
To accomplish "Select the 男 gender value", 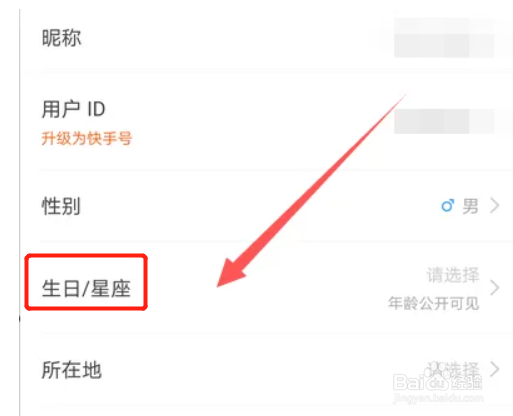I will tap(471, 206).
